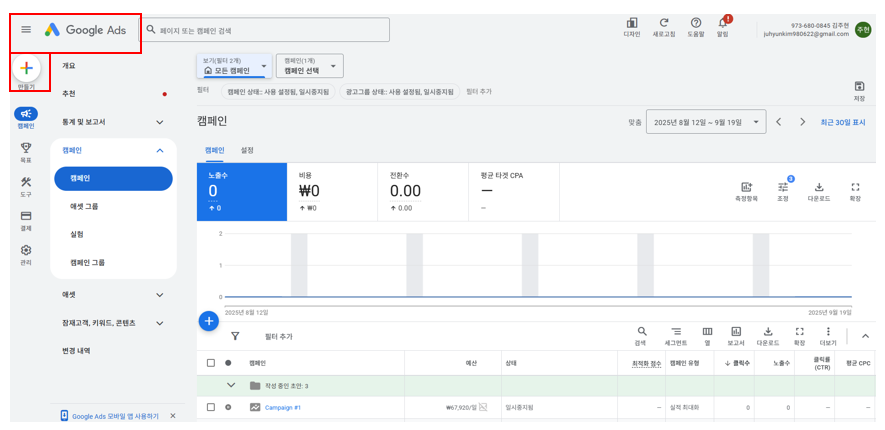Screen dimensions: 885x430
Task: Open the table 세그먼트 segment icon
Action: click(676, 331)
